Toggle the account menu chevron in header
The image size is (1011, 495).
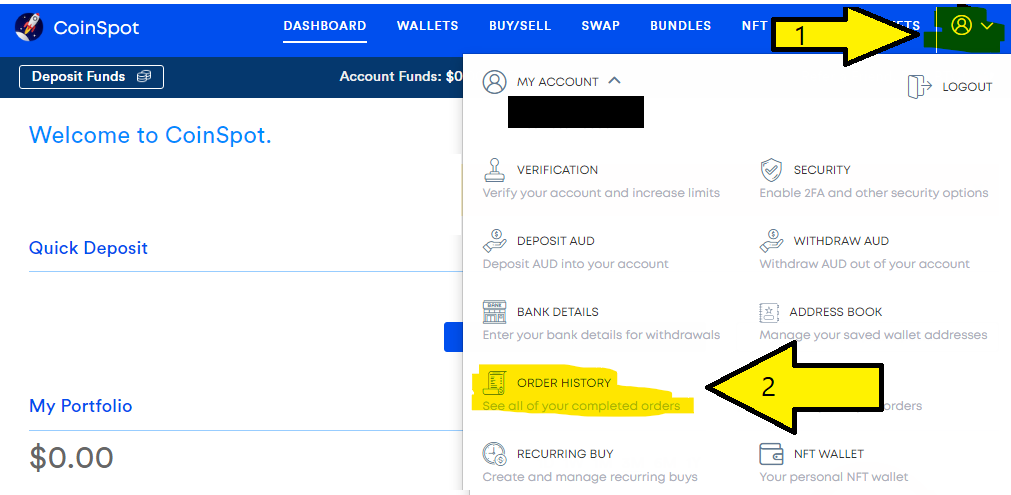tap(986, 26)
